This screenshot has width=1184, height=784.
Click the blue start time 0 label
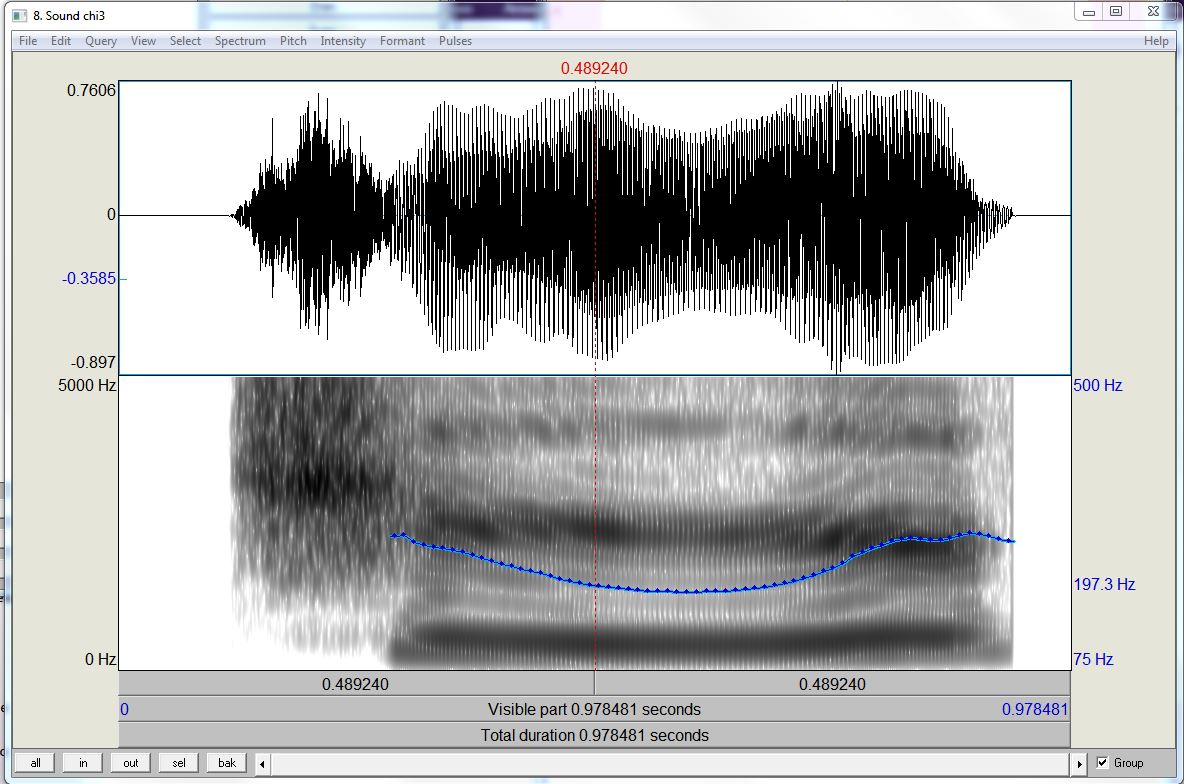pos(125,709)
